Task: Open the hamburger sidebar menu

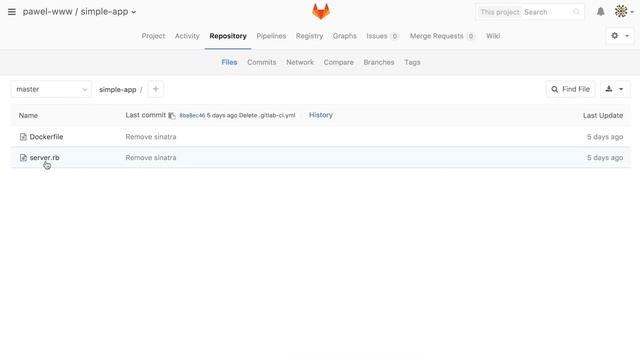Action: tap(12, 12)
